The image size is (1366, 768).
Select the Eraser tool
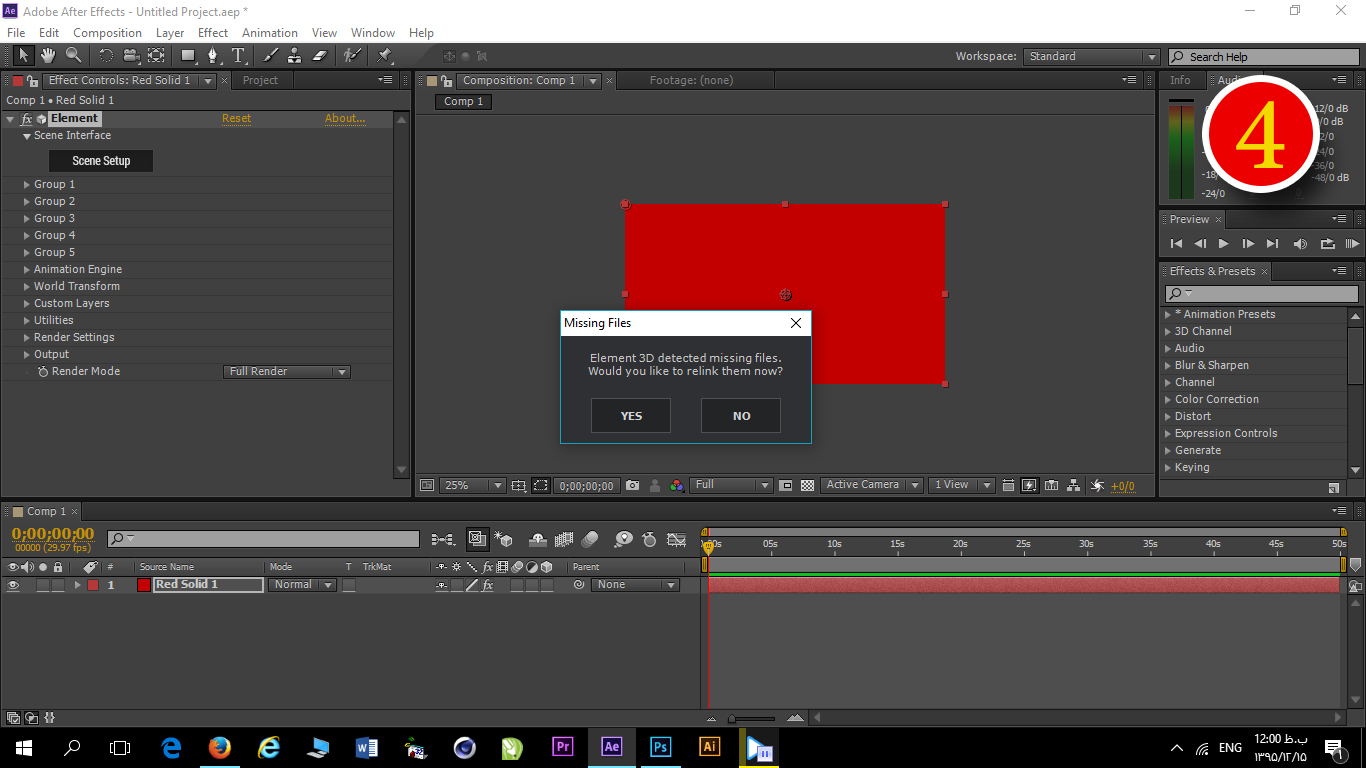click(x=320, y=56)
